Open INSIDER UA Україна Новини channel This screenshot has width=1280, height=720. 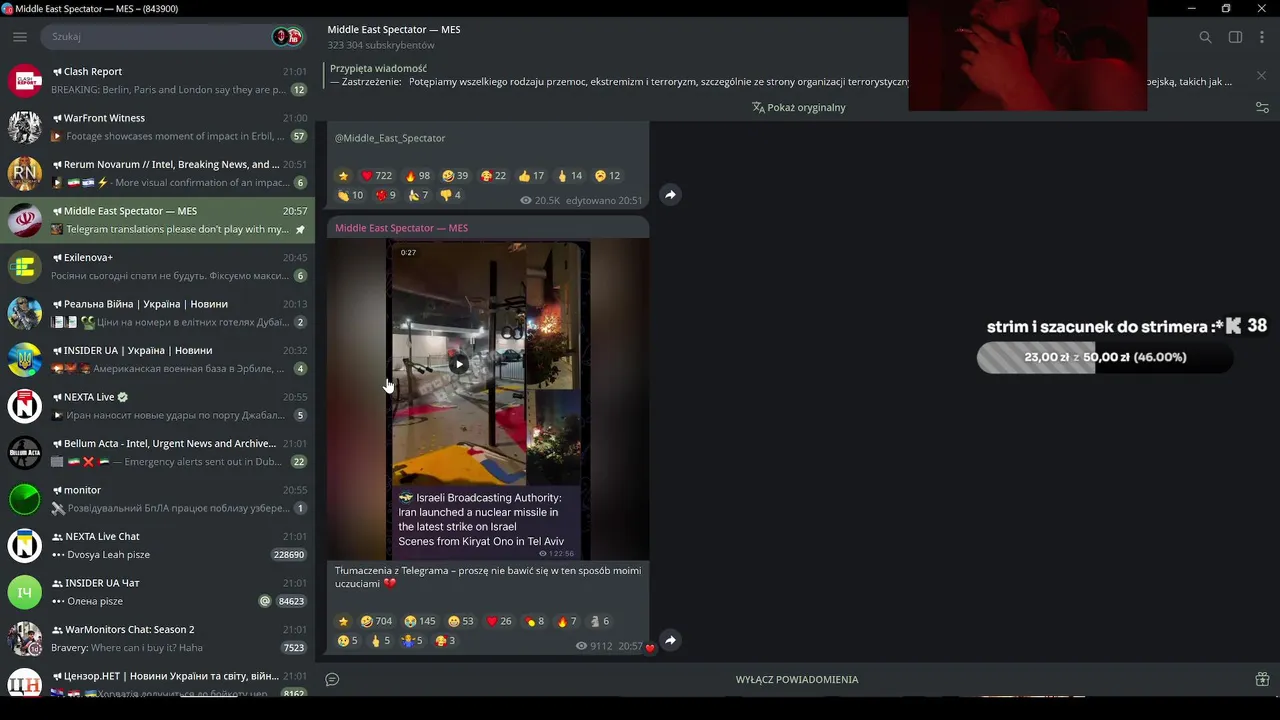point(157,359)
